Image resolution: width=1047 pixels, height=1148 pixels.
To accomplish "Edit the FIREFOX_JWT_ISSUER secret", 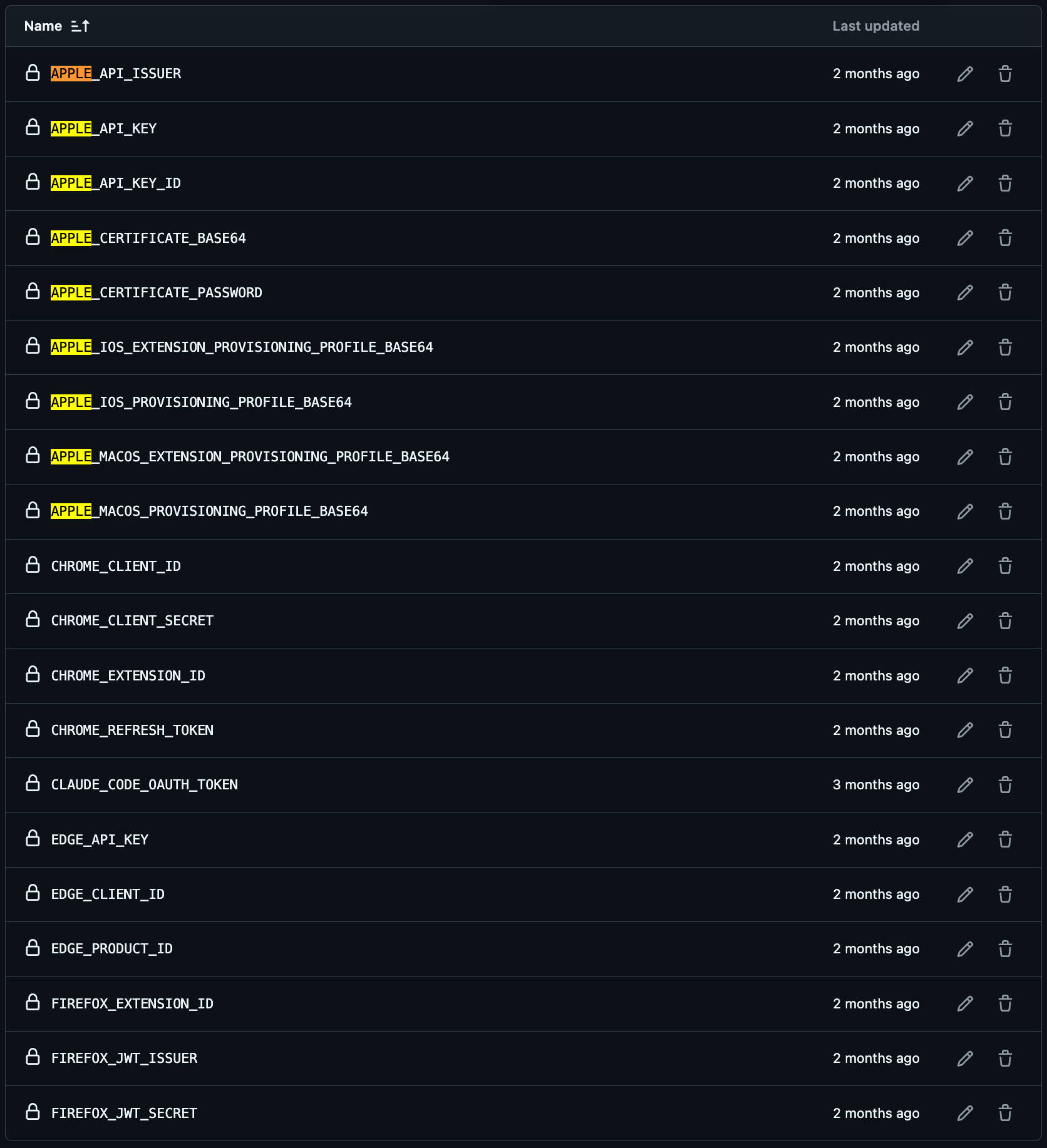I will [965, 1058].
